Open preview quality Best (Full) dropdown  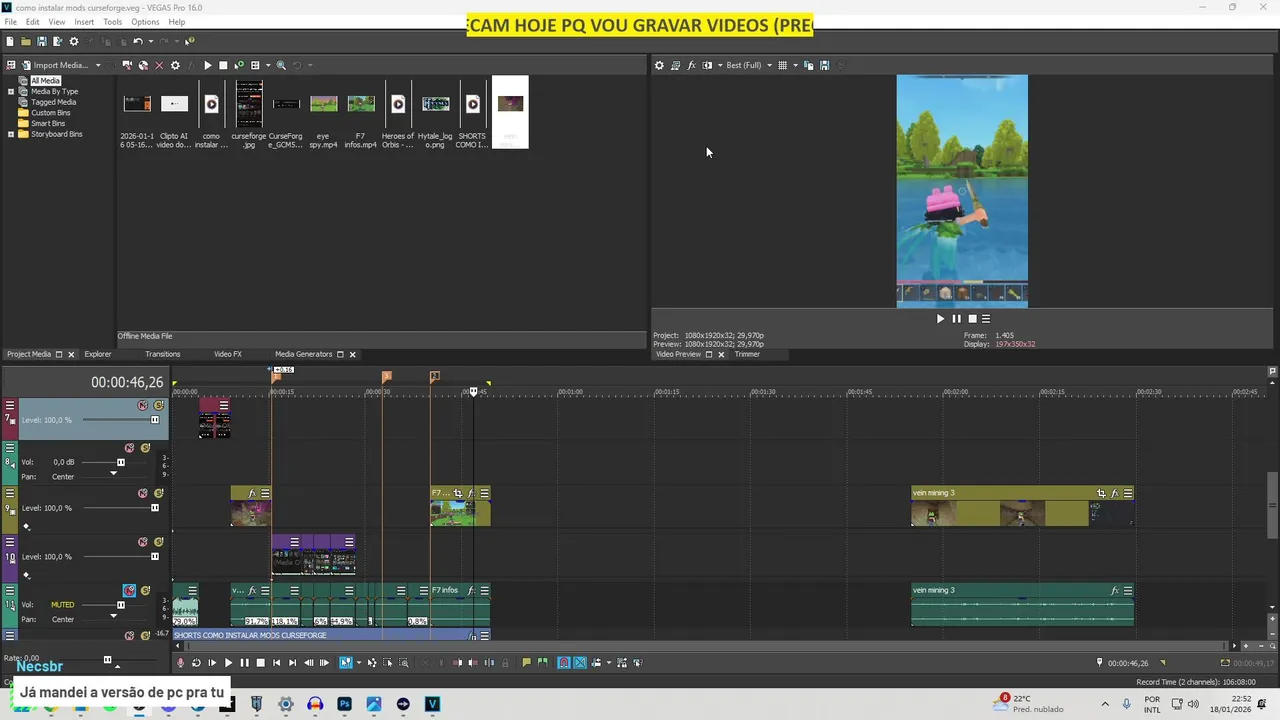748,65
